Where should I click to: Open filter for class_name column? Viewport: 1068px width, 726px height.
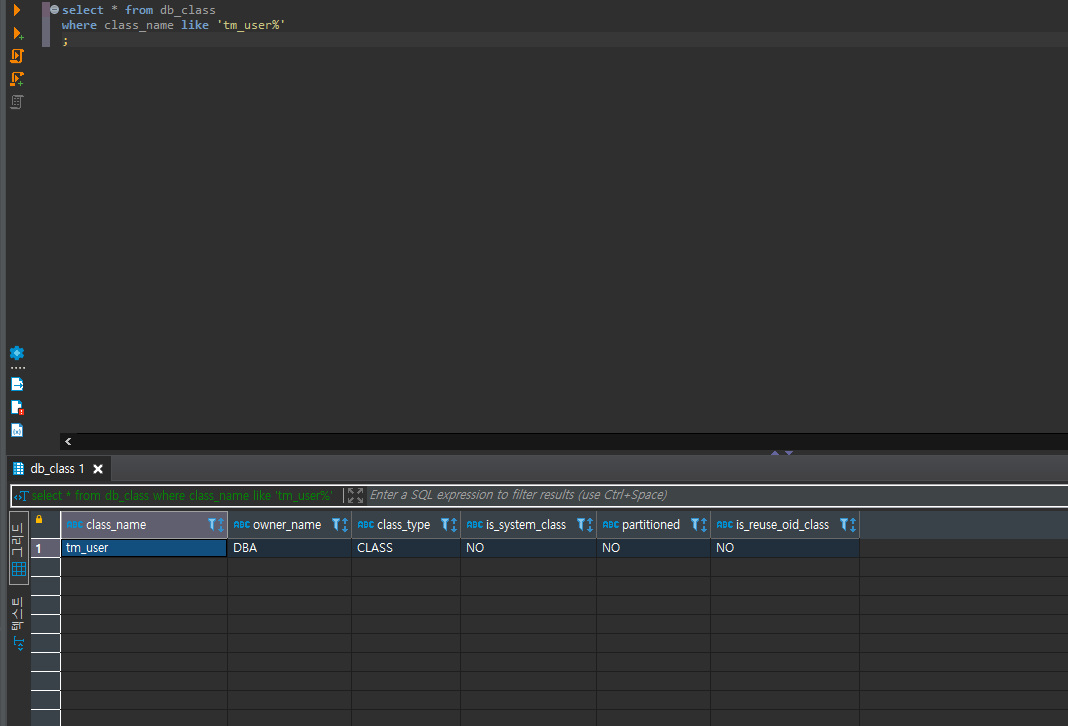(x=213, y=524)
